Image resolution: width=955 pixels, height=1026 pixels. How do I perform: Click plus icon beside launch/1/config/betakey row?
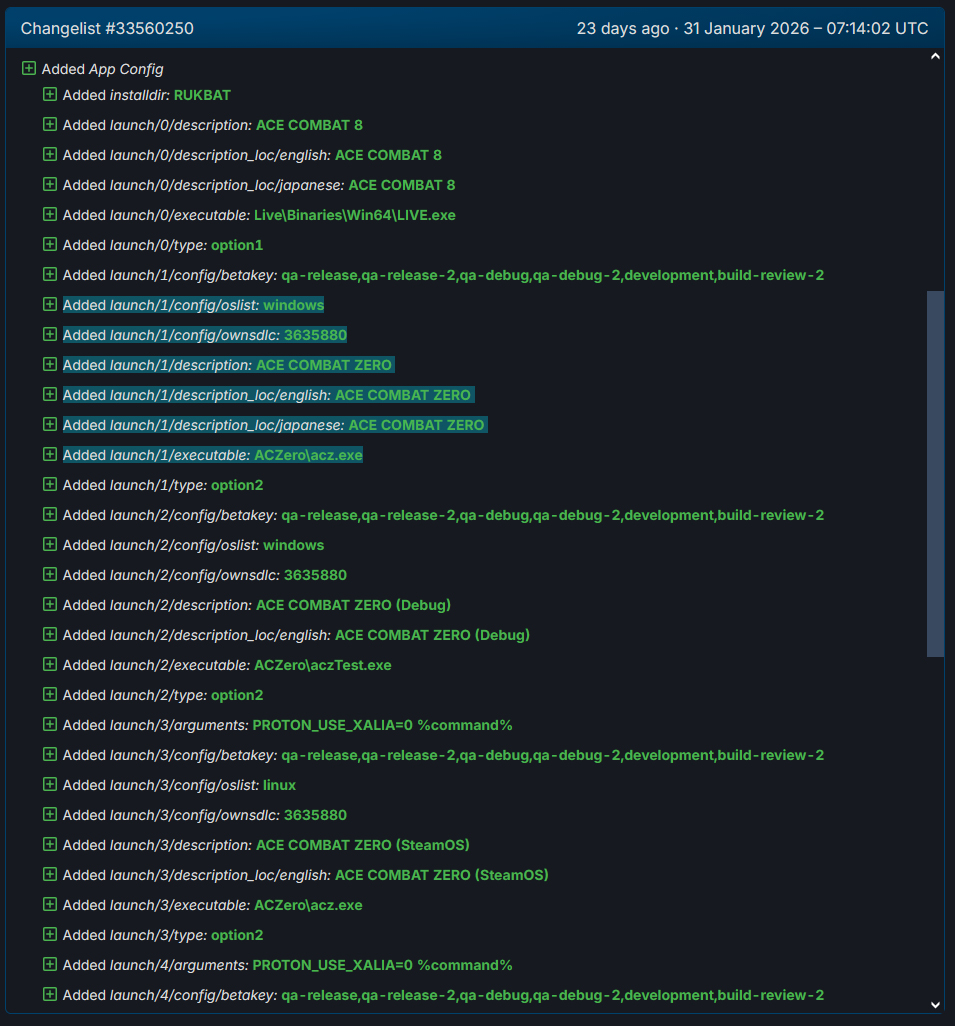coord(50,274)
